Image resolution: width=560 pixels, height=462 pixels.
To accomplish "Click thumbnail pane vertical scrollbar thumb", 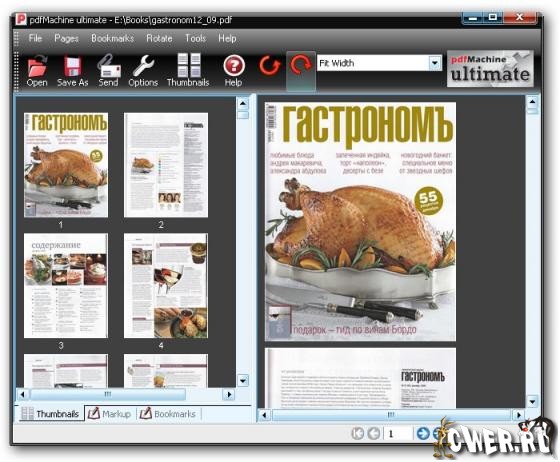I will [243, 115].
